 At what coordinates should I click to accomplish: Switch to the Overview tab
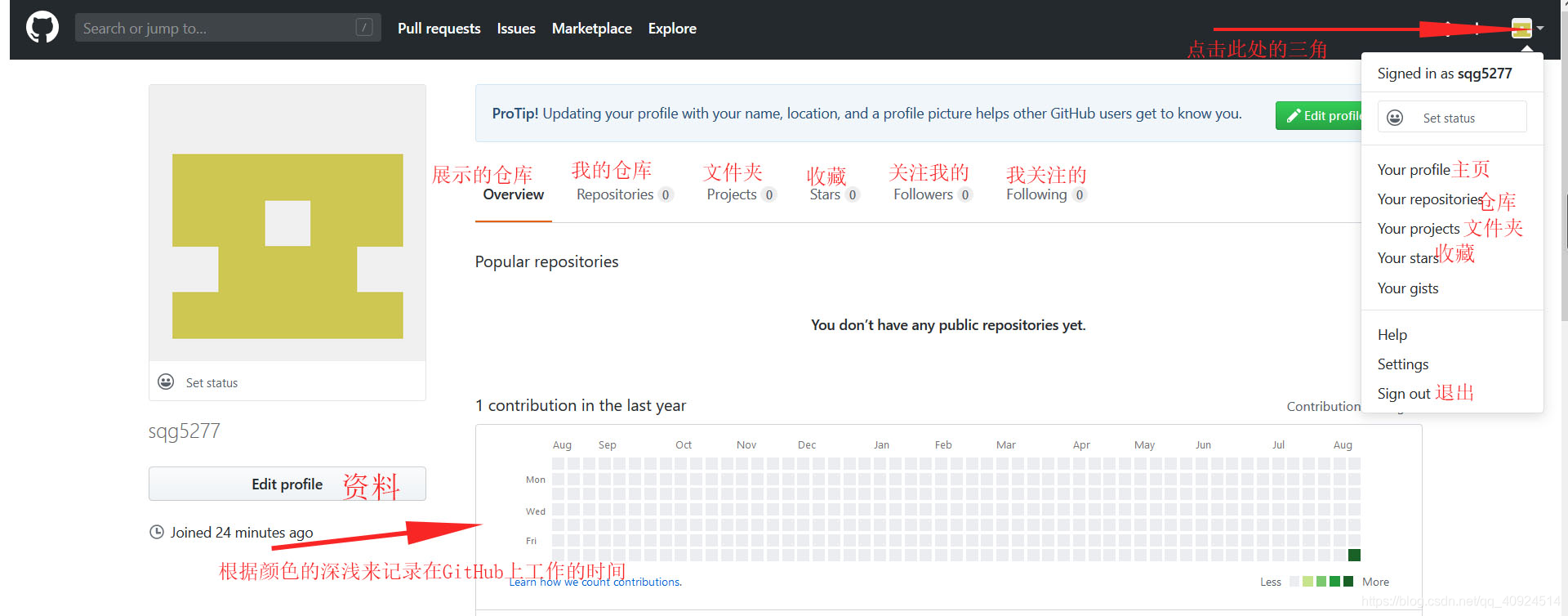coord(514,194)
